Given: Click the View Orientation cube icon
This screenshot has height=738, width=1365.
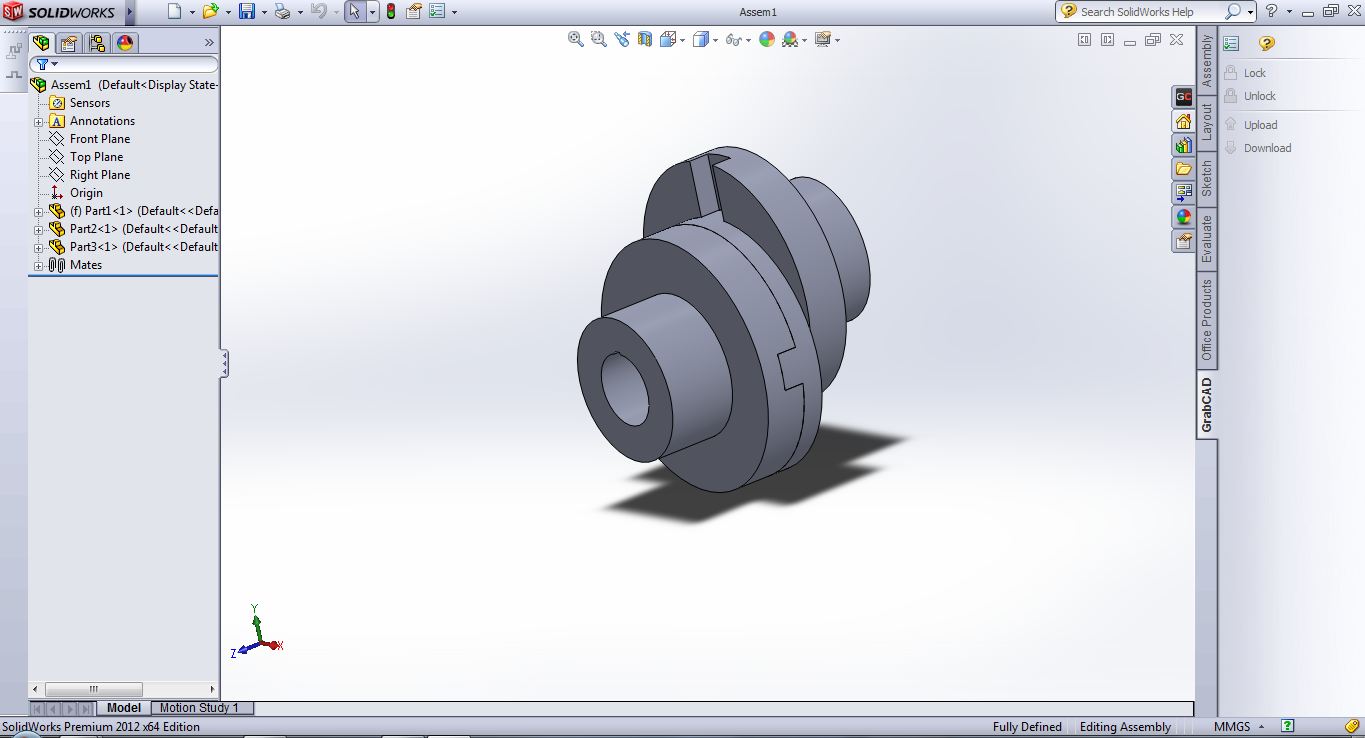Looking at the screenshot, I should coord(667,39).
